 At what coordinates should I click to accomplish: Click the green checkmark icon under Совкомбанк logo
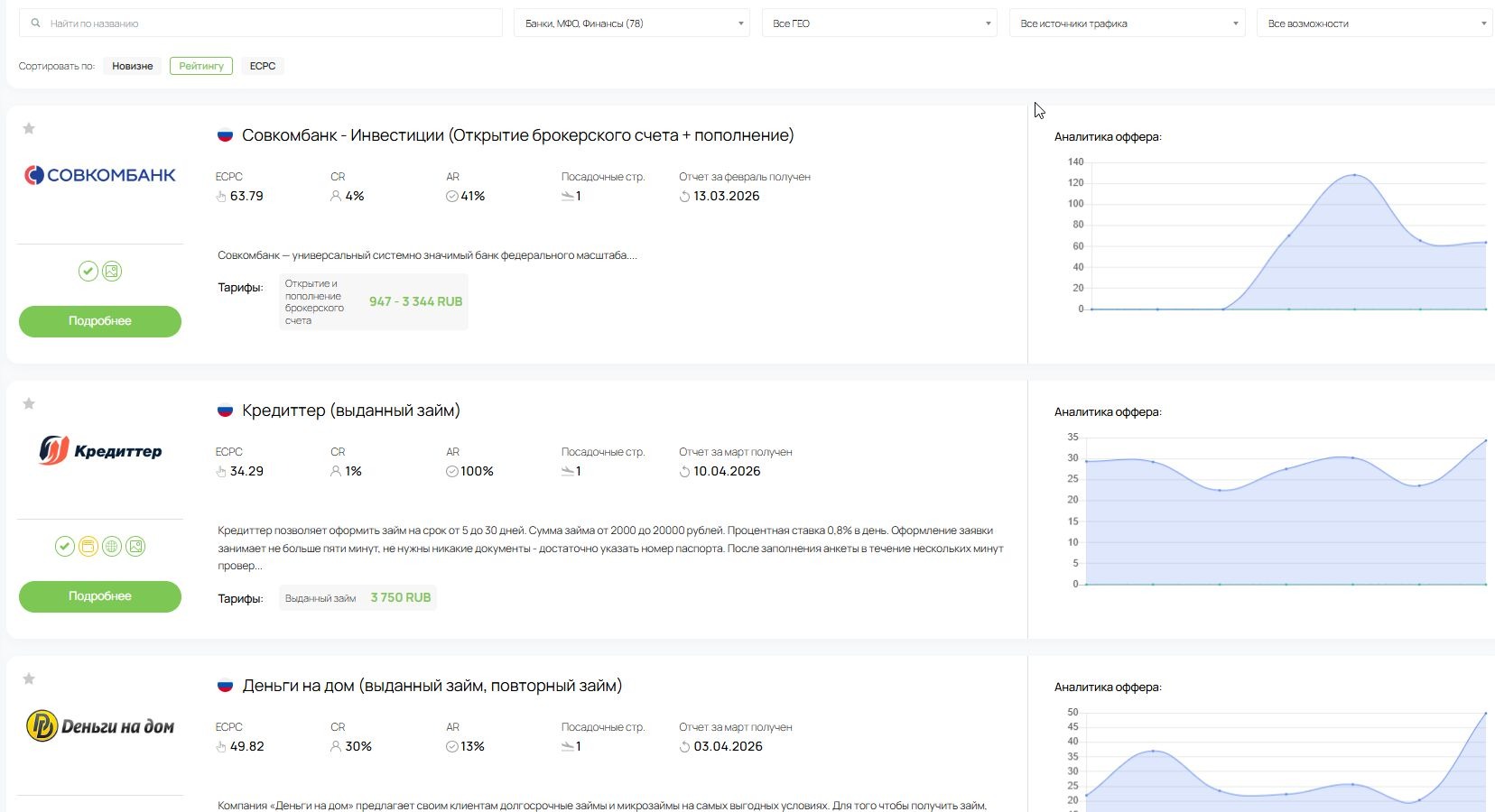[x=88, y=271]
